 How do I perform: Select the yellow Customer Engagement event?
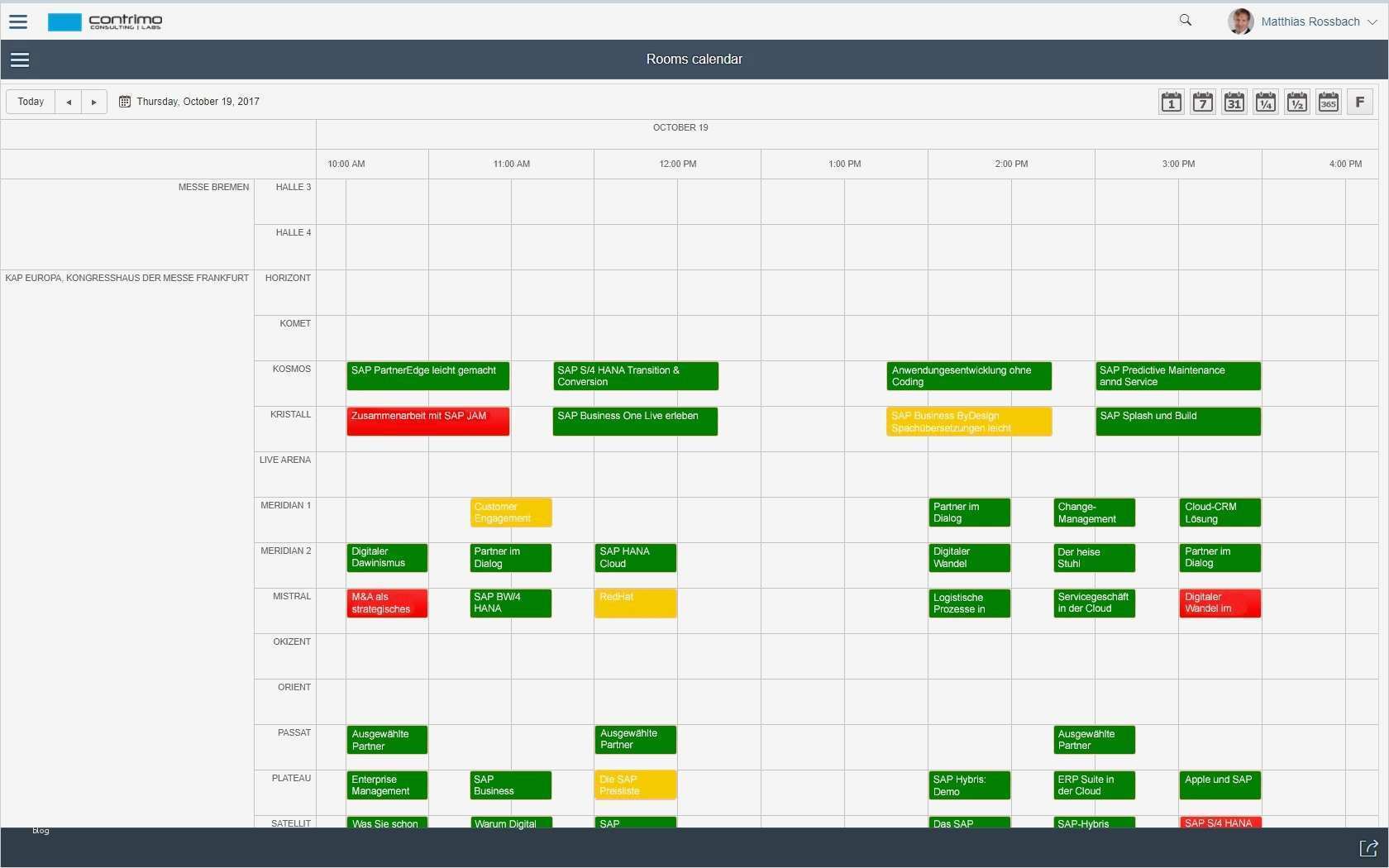tap(511, 513)
